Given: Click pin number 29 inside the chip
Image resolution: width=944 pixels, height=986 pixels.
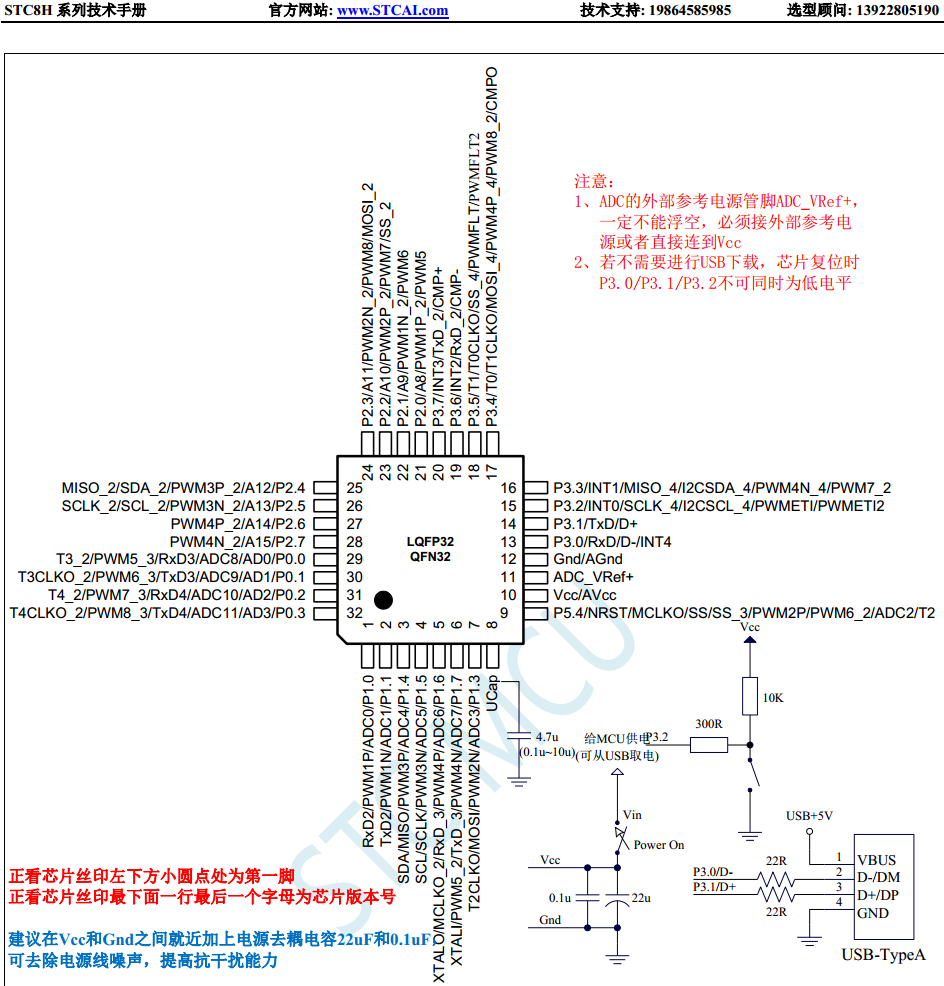Looking at the screenshot, I should [x=355, y=559].
